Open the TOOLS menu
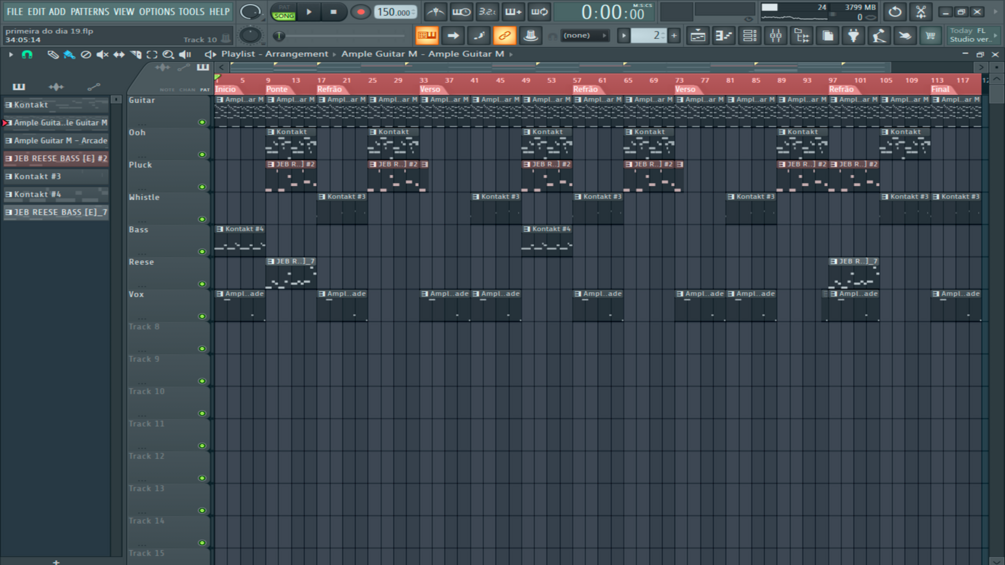This screenshot has height=565, width=1005. (x=191, y=12)
